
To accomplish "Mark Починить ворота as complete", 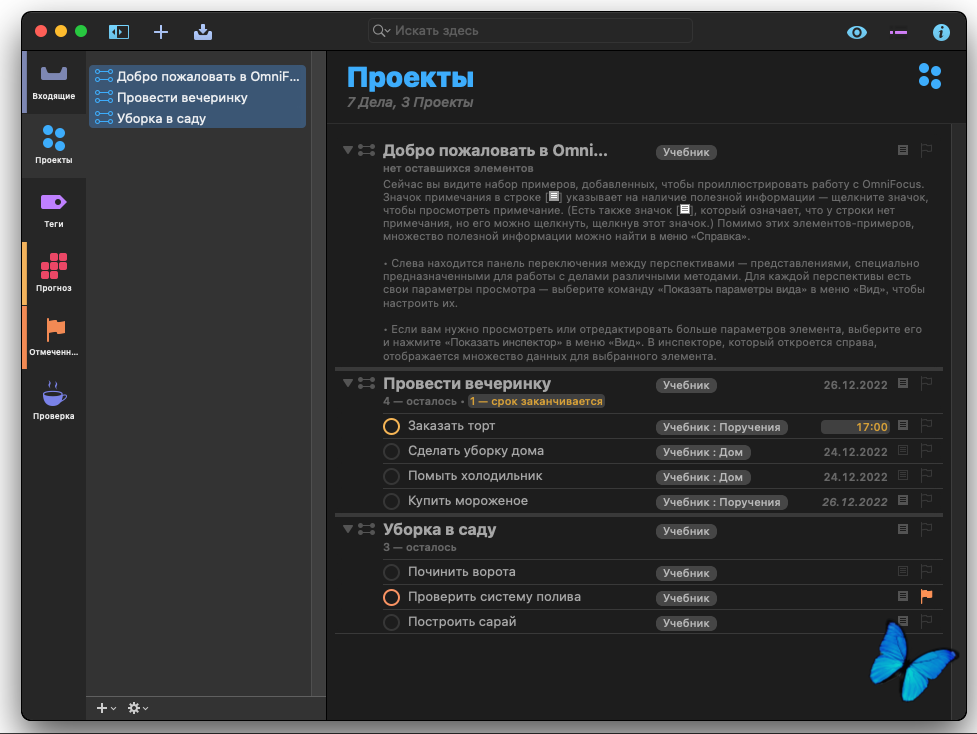I will [391, 572].
